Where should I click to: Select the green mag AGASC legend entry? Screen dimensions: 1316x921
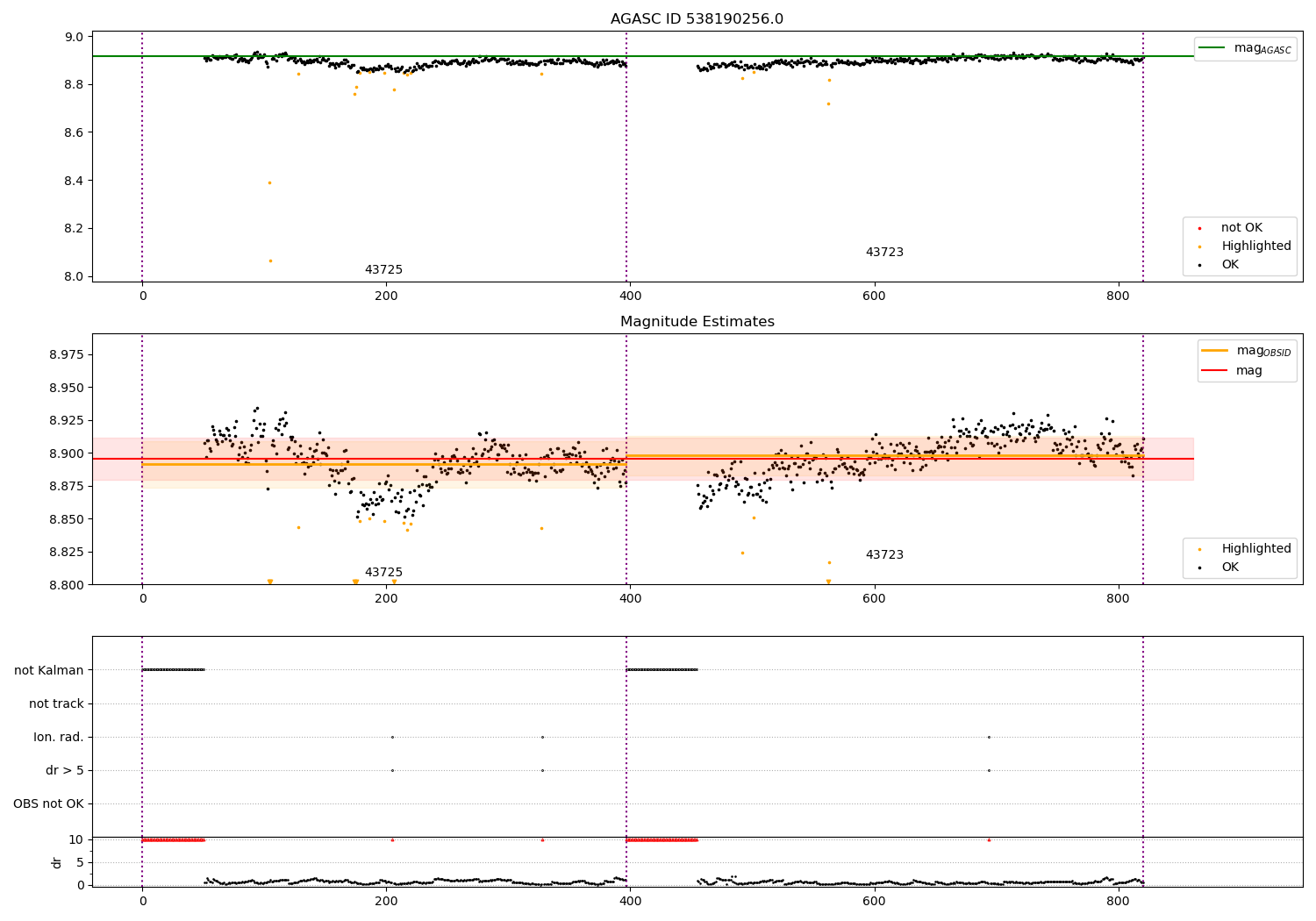coord(1245,48)
